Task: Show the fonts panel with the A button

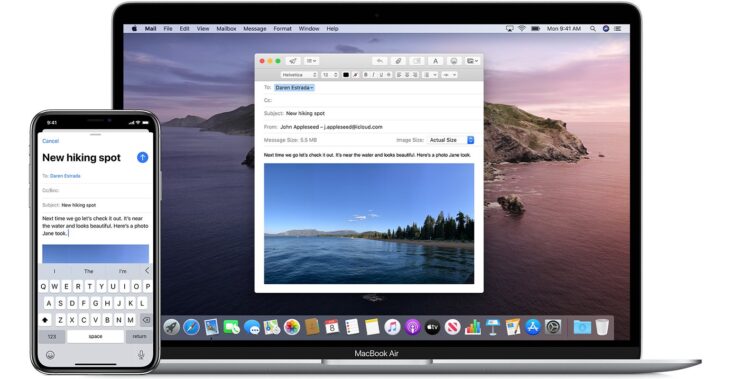Action: click(435, 61)
